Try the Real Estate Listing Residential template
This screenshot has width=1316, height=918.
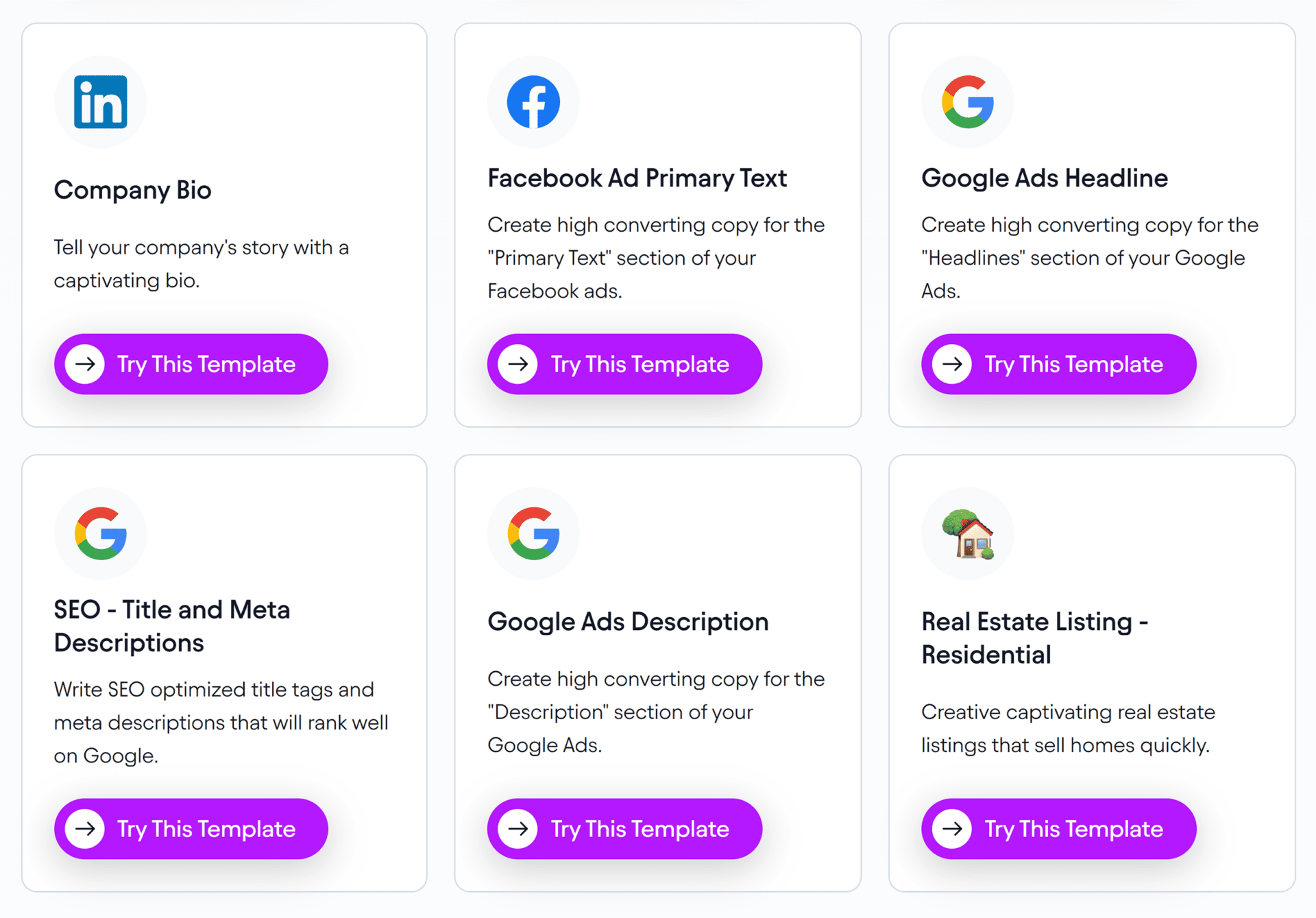(1058, 829)
